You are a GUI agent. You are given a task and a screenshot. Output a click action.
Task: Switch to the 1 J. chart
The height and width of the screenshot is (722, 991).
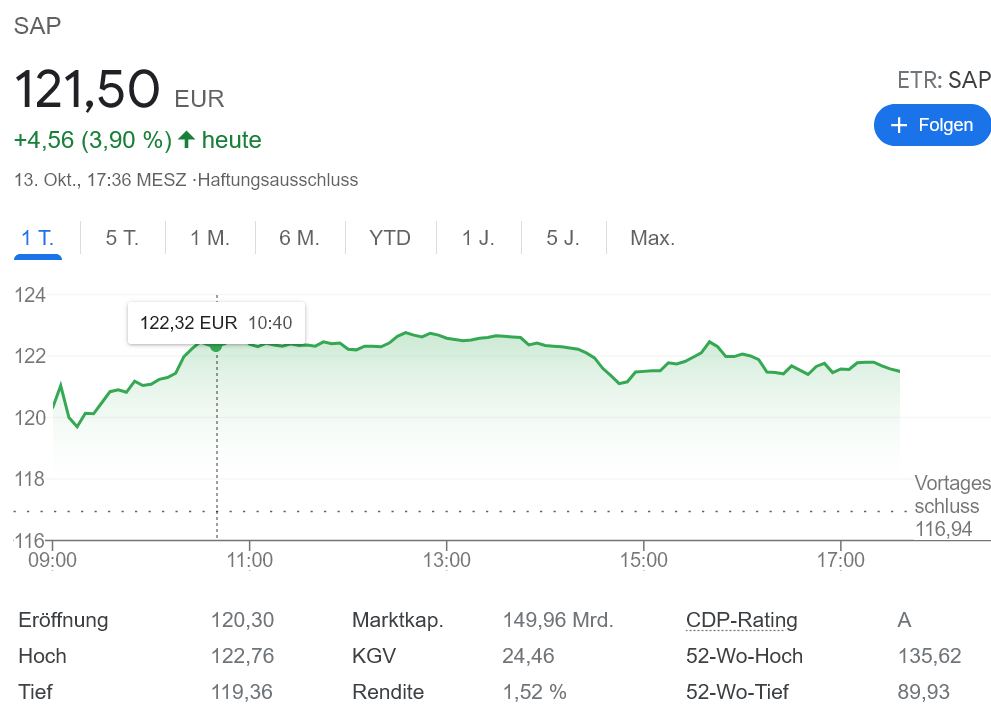pyautogui.click(x=478, y=238)
